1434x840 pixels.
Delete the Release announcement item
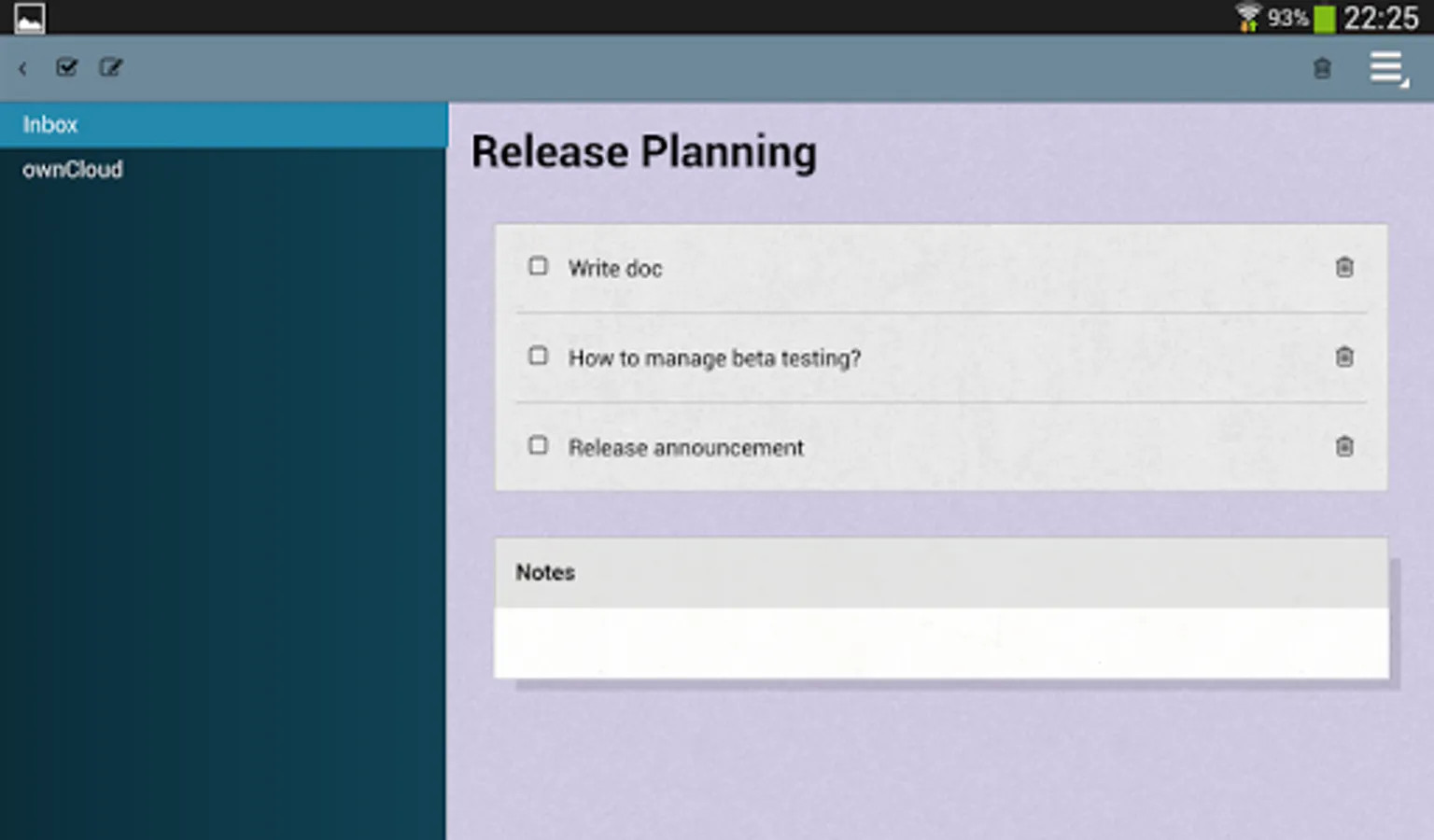click(1344, 447)
